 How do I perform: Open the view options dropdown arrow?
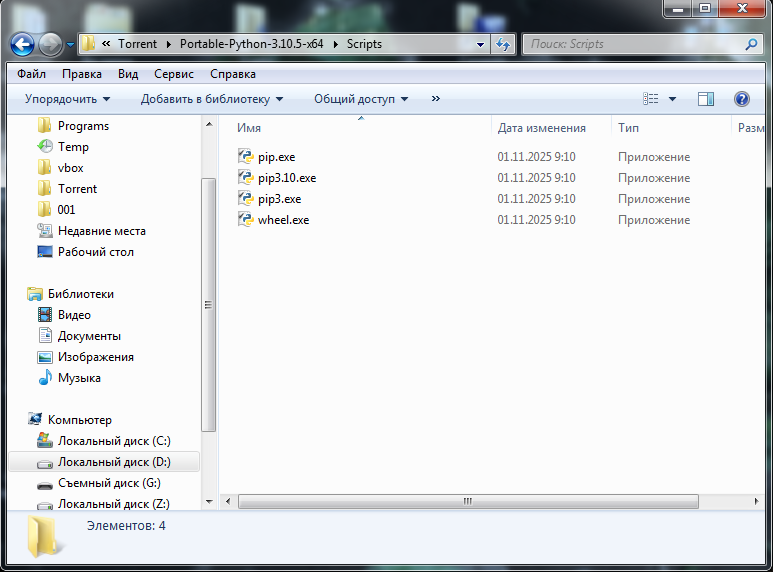point(672,99)
